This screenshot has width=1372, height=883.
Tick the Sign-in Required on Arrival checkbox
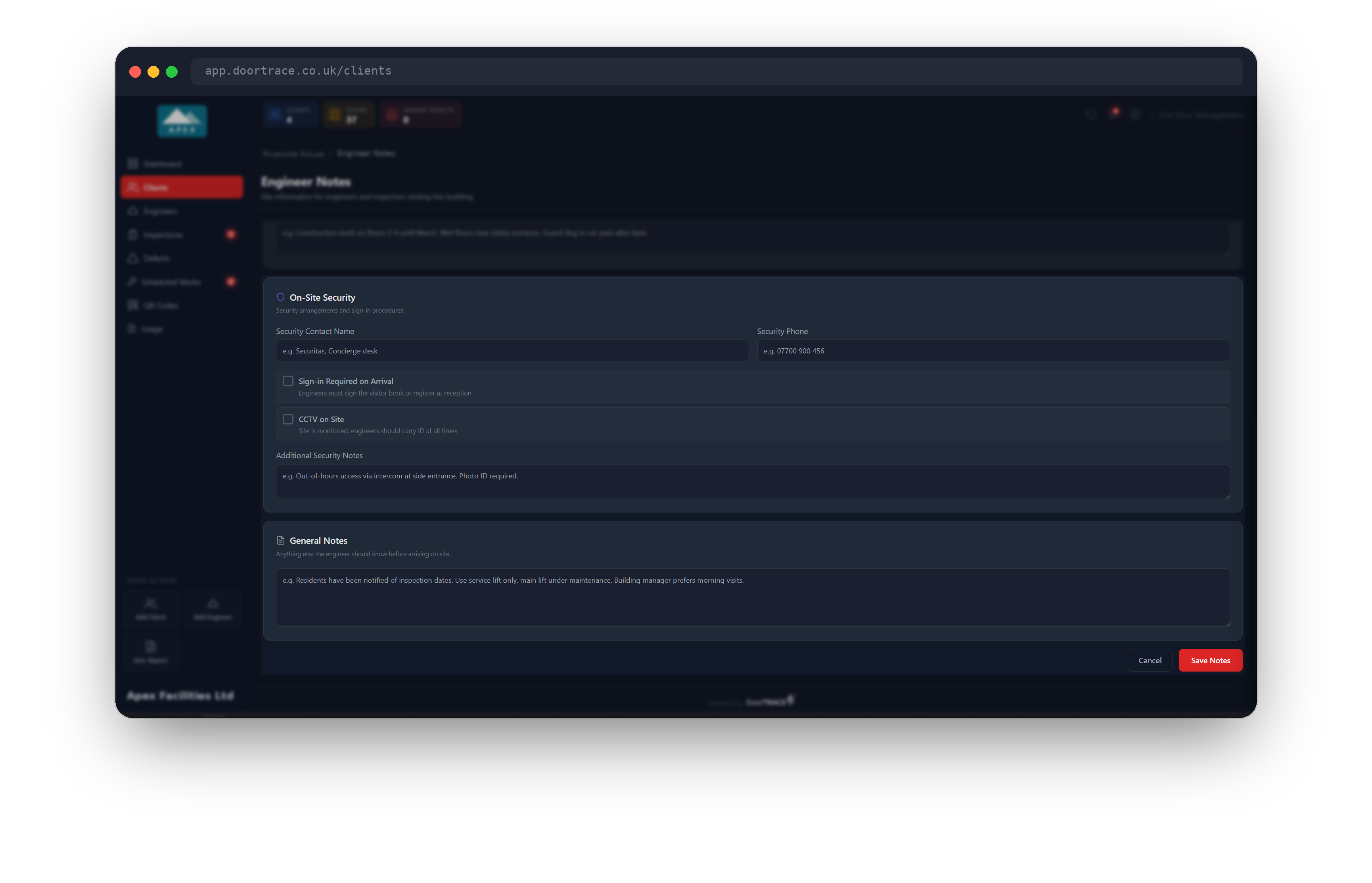288,381
